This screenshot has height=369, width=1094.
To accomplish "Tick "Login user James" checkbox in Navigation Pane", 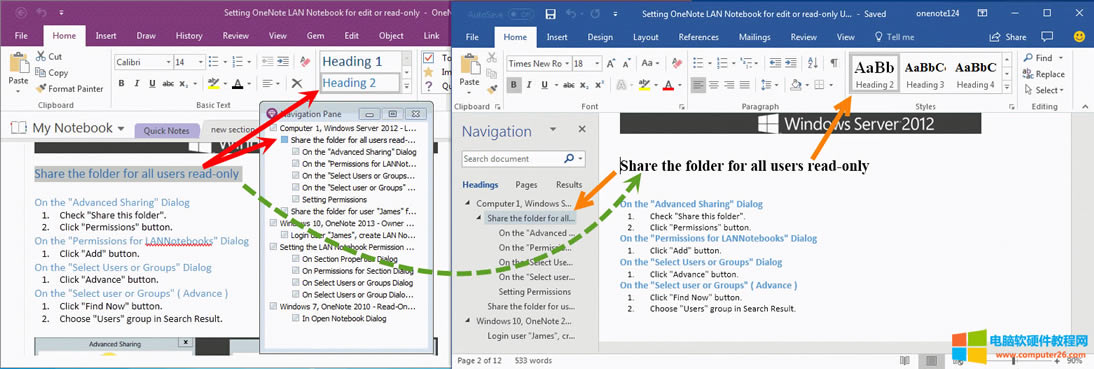I will click(285, 235).
